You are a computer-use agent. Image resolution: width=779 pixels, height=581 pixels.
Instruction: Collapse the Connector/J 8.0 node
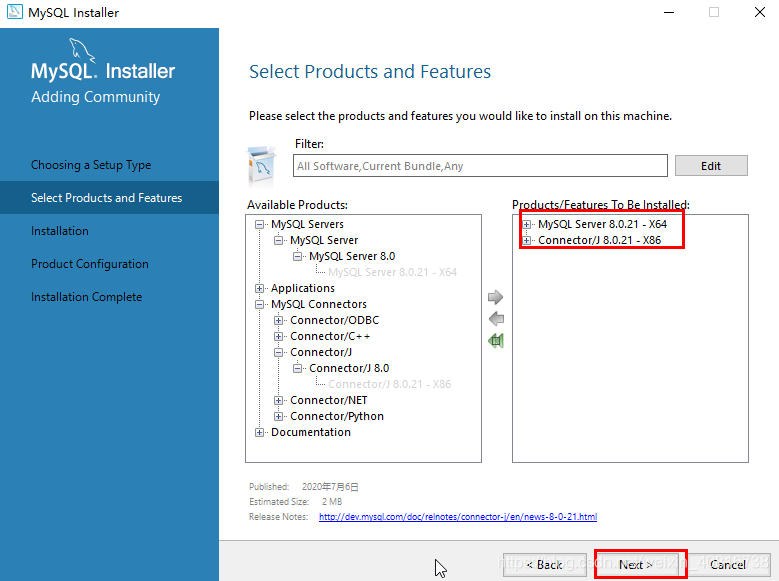coord(297,368)
